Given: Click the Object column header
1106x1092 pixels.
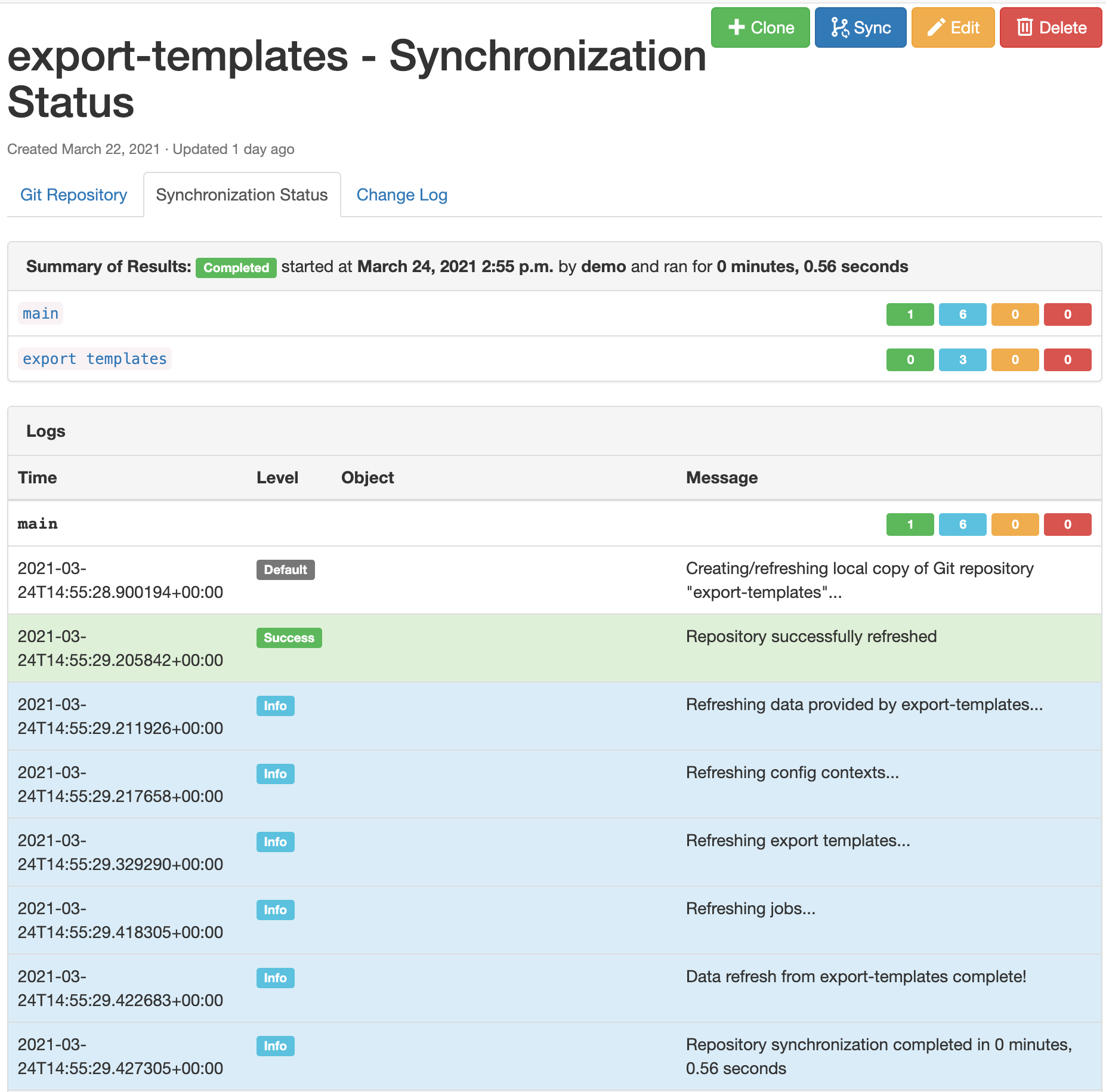Looking at the screenshot, I should point(367,477).
